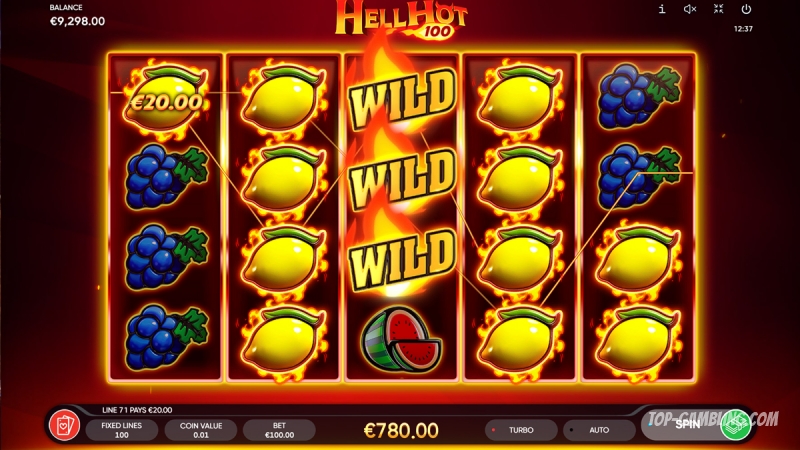The width and height of the screenshot is (800, 450).
Task: Click the Balance €9,298.00 display
Action: click(77, 15)
